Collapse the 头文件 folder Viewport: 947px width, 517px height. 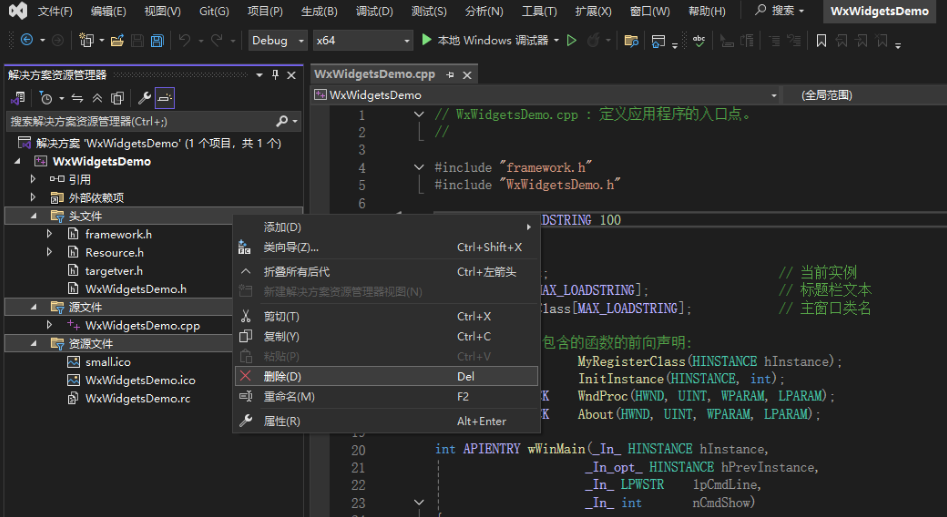pyautogui.click(x=33, y=216)
